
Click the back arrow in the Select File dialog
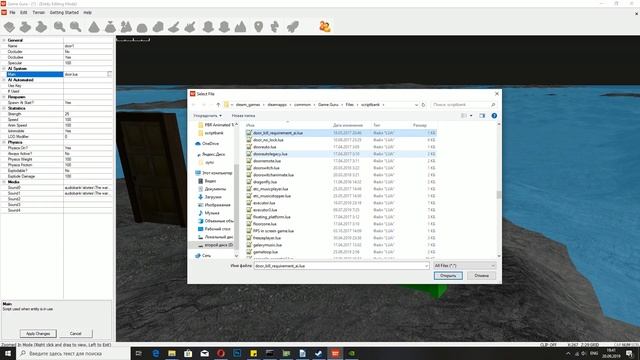pyautogui.click(x=194, y=105)
